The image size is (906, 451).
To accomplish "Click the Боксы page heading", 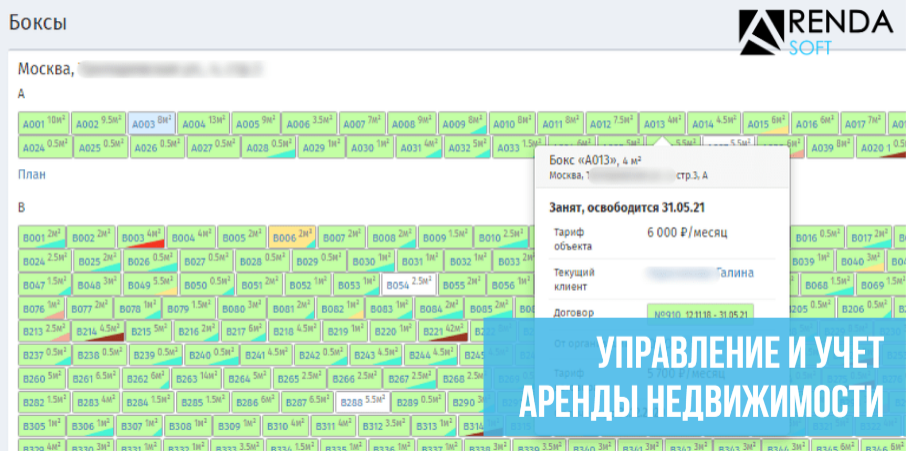I will pos(38,24).
